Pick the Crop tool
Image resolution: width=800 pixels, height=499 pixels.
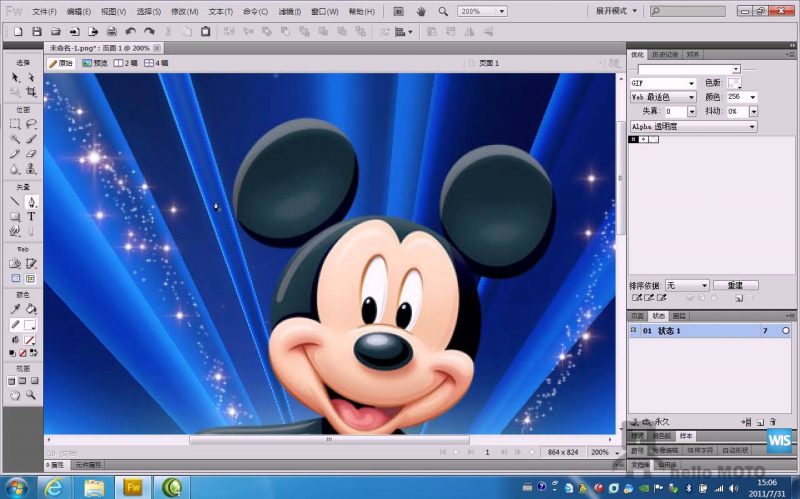pos(31,92)
